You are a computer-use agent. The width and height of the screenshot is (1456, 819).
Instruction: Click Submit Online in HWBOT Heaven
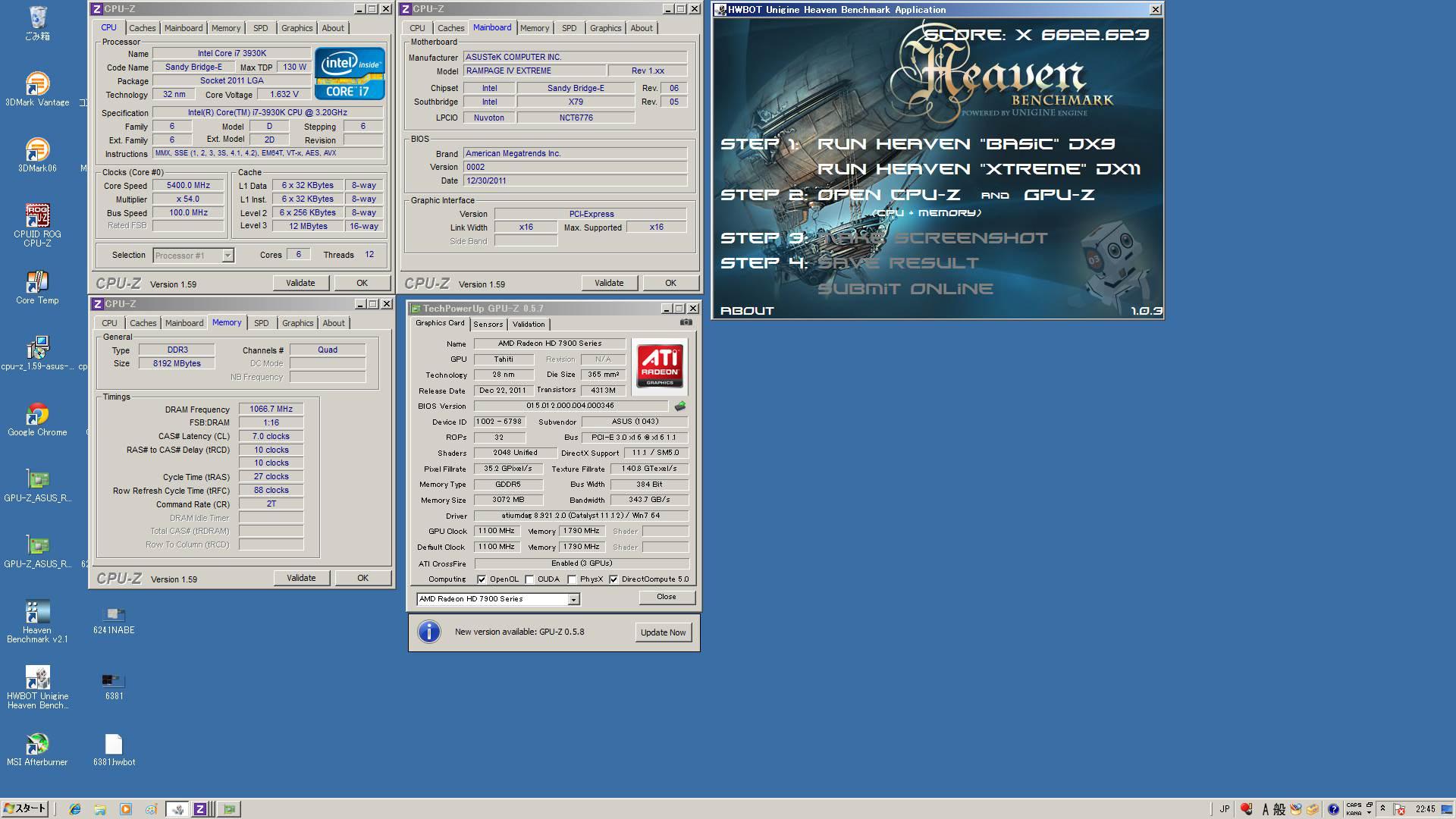click(905, 289)
